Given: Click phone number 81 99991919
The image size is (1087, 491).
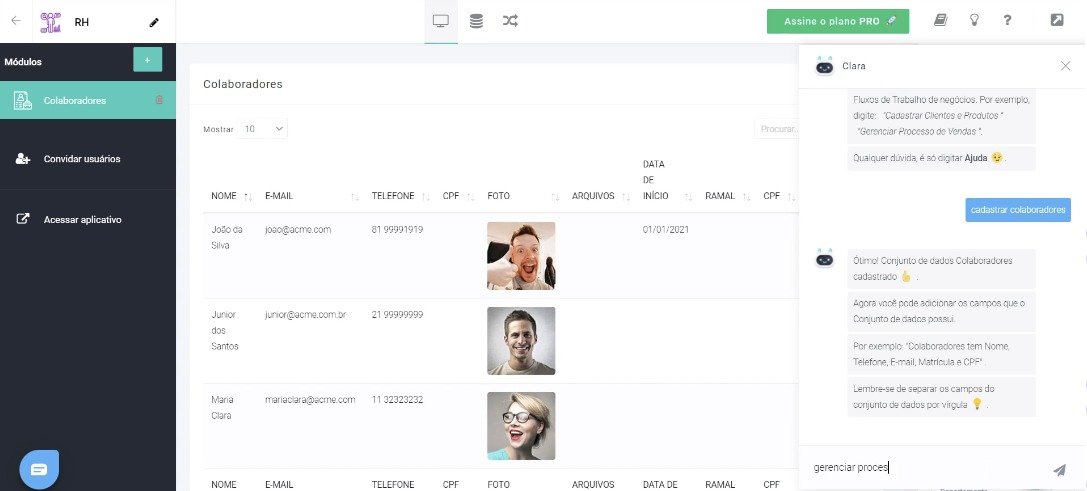Looking at the screenshot, I should (x=397, y=230).
